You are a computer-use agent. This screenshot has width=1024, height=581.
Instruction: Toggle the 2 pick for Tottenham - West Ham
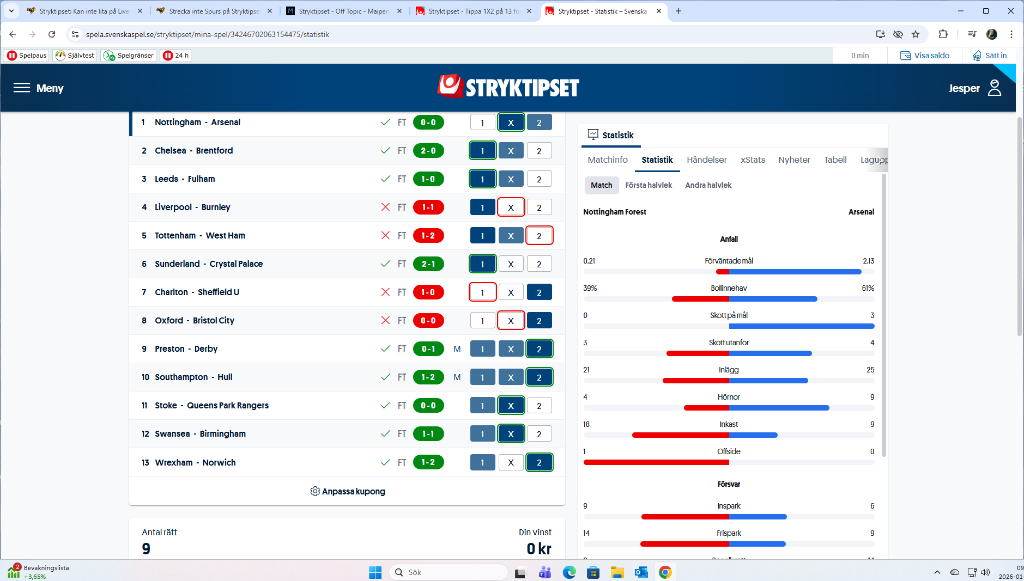tap(539, 236)
